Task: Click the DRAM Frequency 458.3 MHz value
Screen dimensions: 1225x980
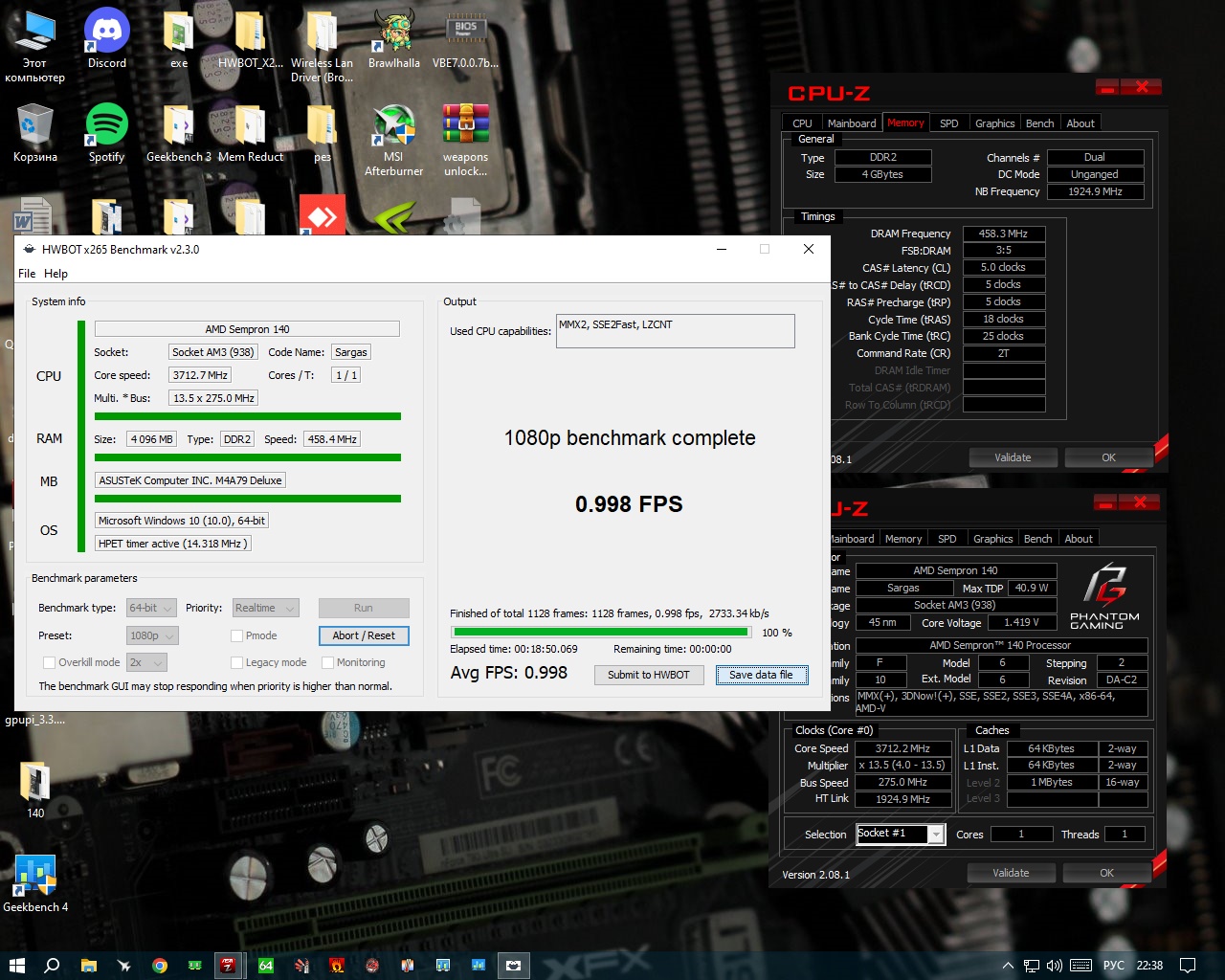Action: tap(1003, 234)
